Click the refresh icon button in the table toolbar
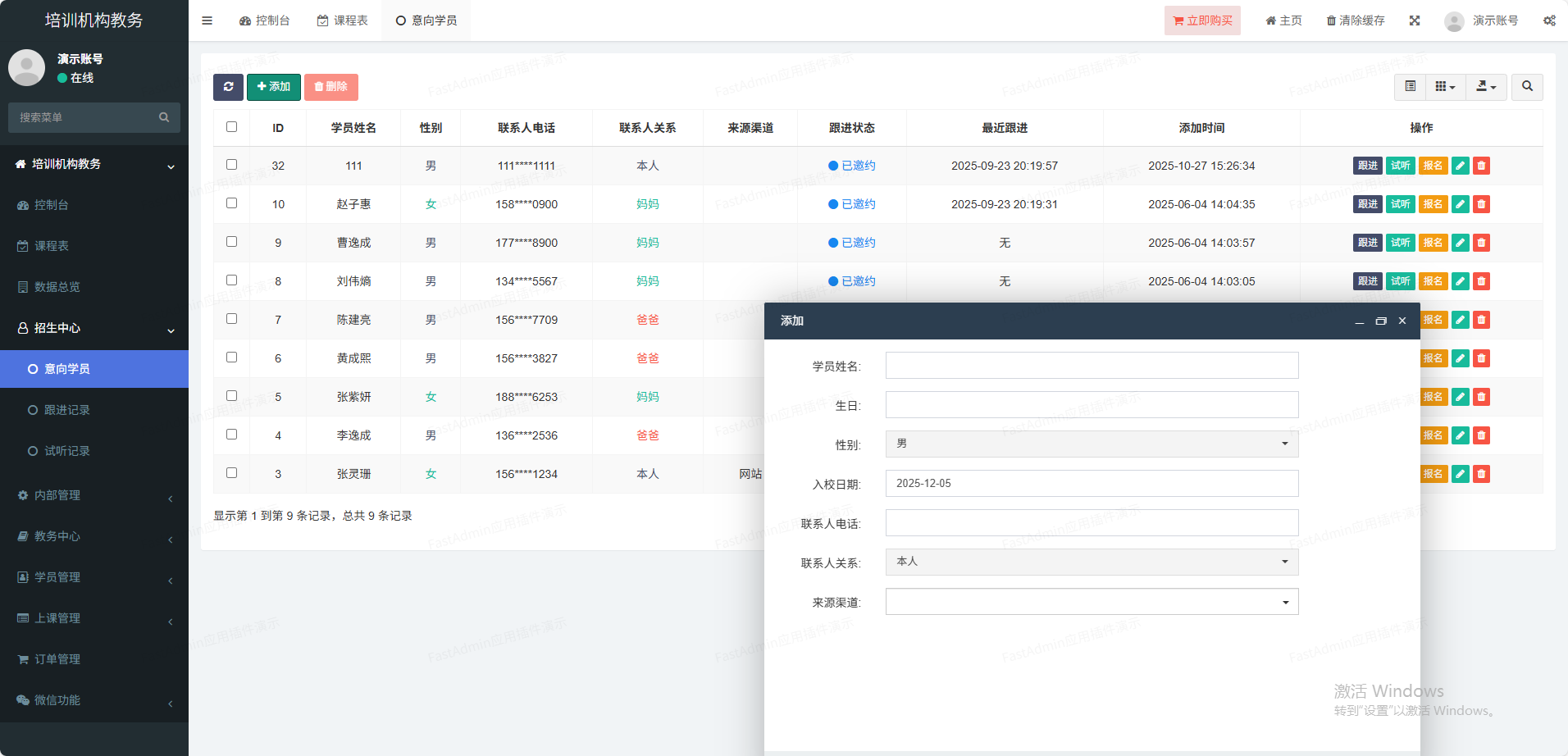 (228, 87)
